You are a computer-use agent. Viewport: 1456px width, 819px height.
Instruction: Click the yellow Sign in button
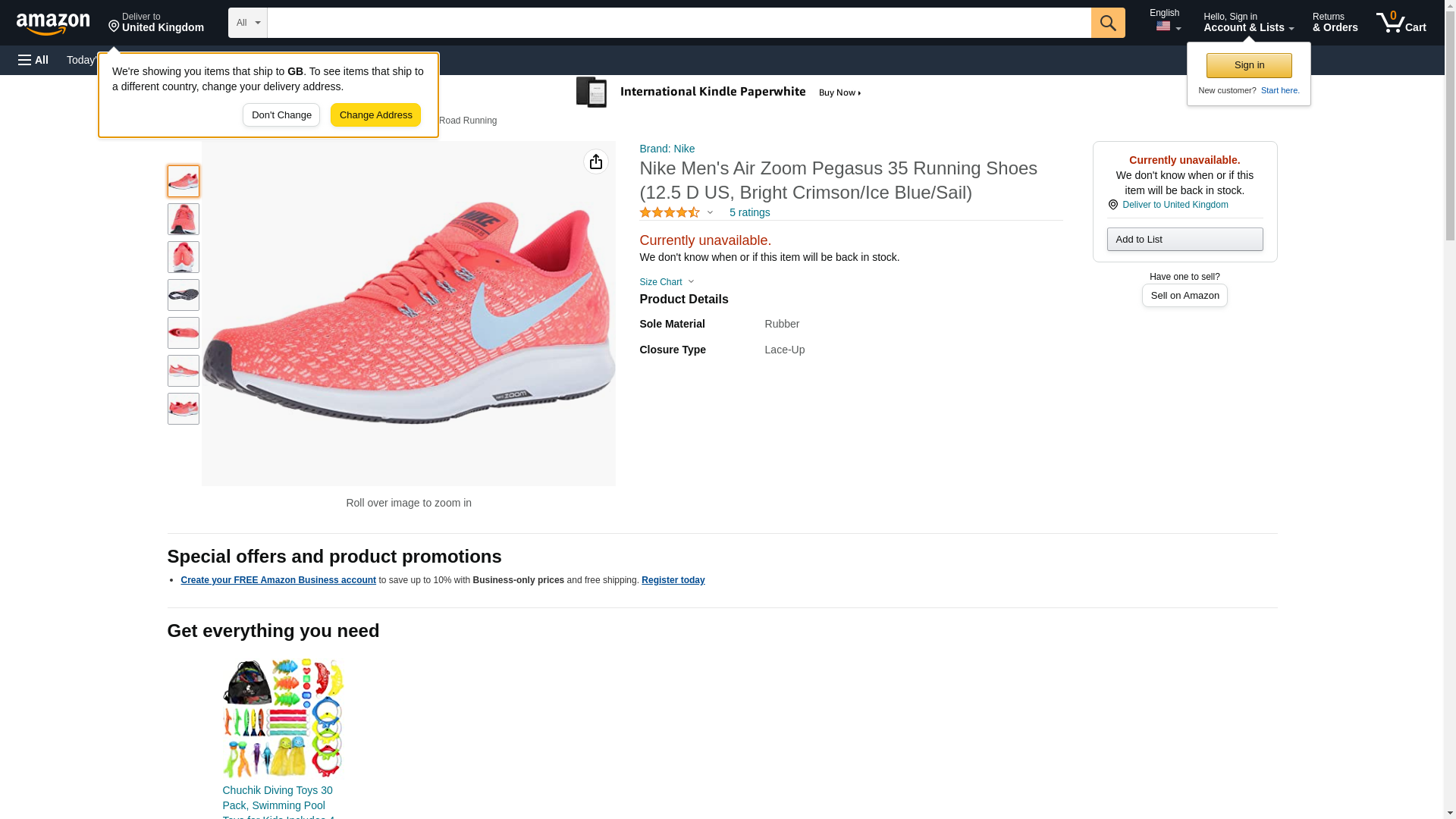(x=1249, y=65)
